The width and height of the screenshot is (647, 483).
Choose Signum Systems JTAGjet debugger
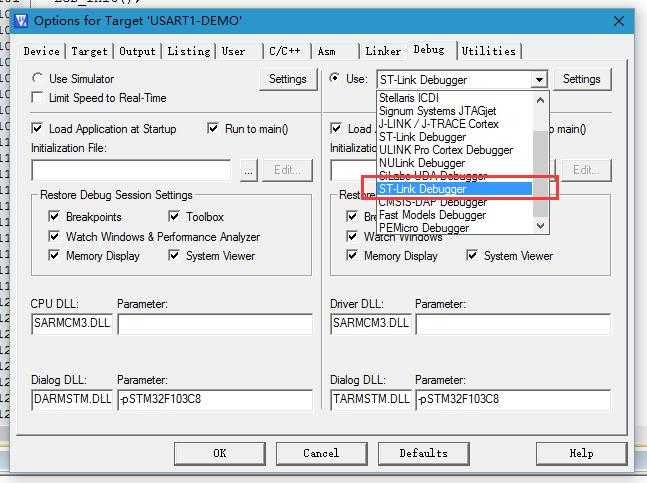pos(454,111)
